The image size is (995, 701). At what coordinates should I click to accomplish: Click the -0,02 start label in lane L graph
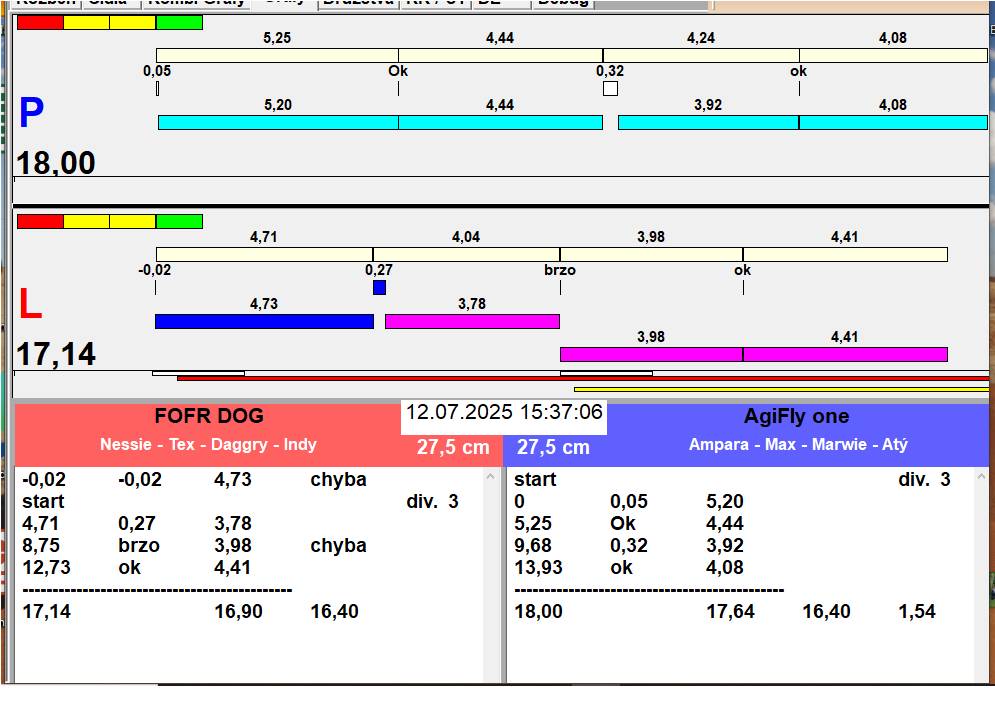point(155,270)
